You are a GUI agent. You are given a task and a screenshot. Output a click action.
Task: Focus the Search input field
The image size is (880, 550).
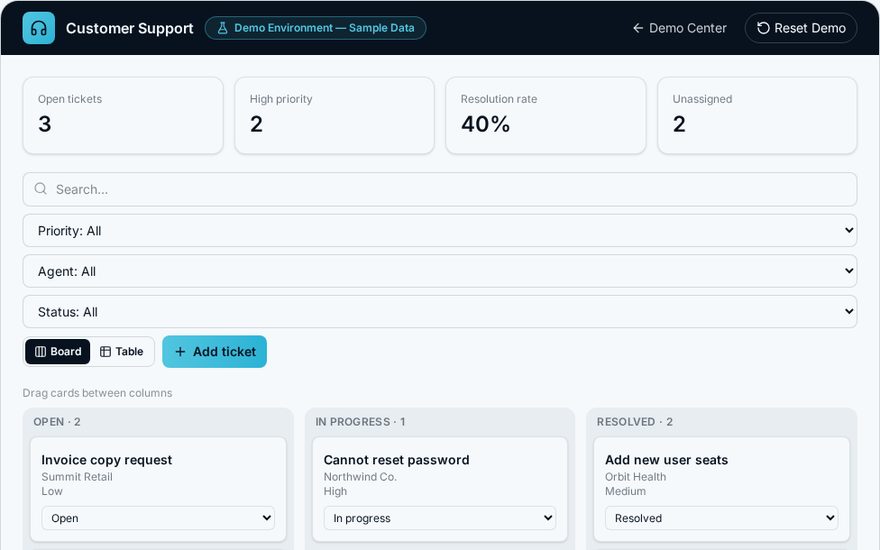(439, 189)
